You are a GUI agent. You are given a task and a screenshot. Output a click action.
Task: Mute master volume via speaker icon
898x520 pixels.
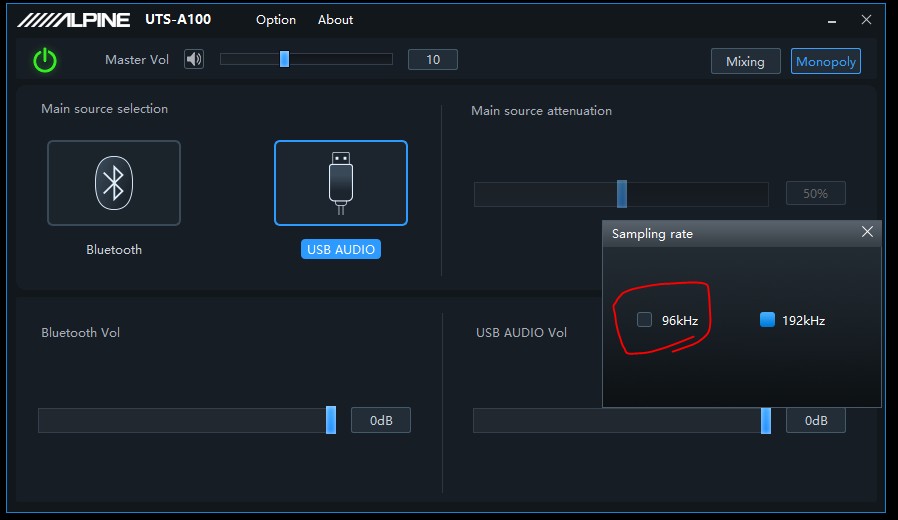point(194,60)
